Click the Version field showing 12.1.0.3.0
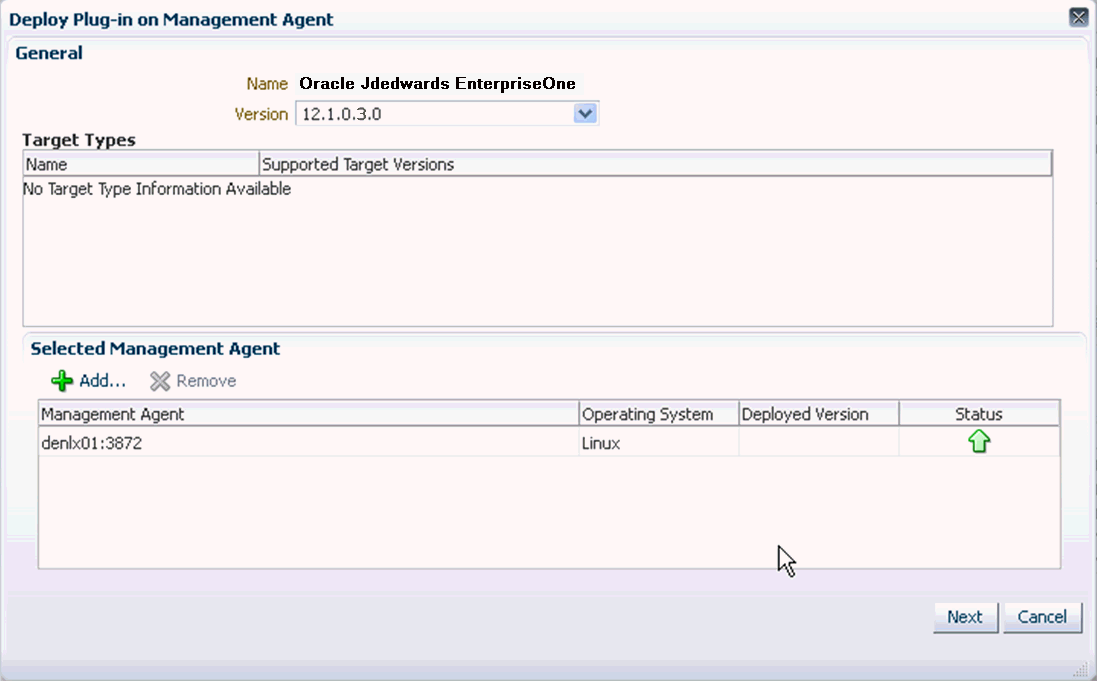Screen dimensions: 1097x681 coord(446,113)
